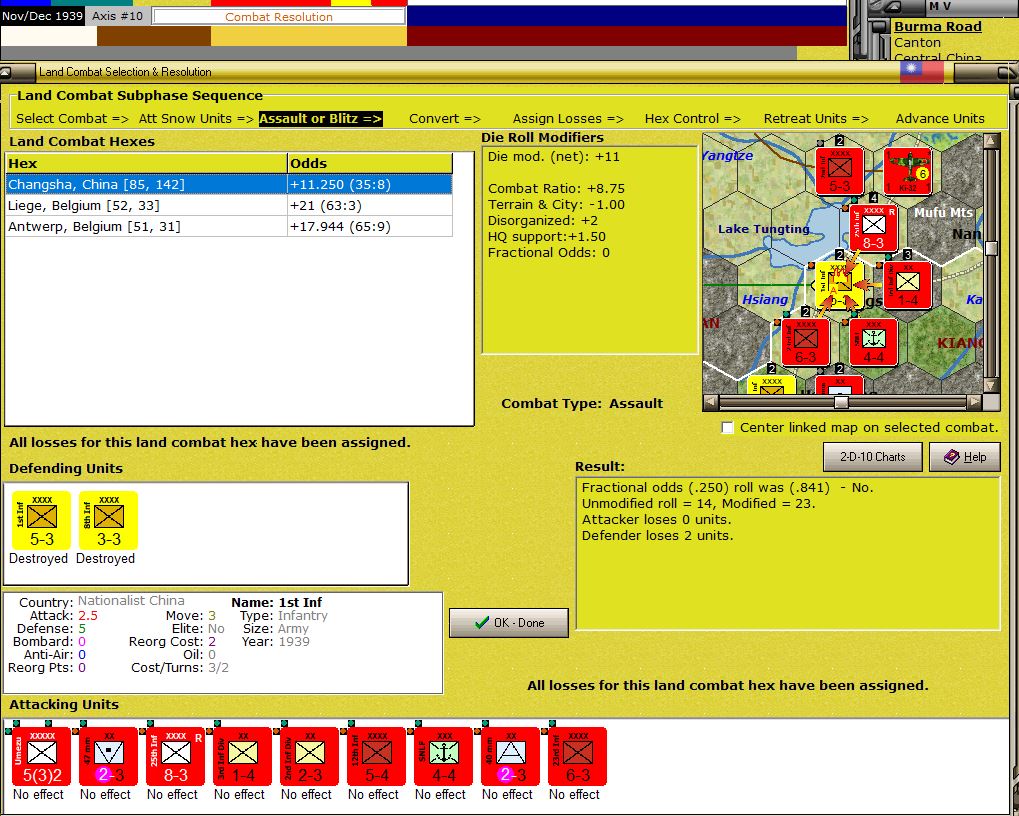Image resolution: width=1019 pixels, height=816 pixels.
Task: Select 8th Inf 3-3 defending unit
Action: 109,520
